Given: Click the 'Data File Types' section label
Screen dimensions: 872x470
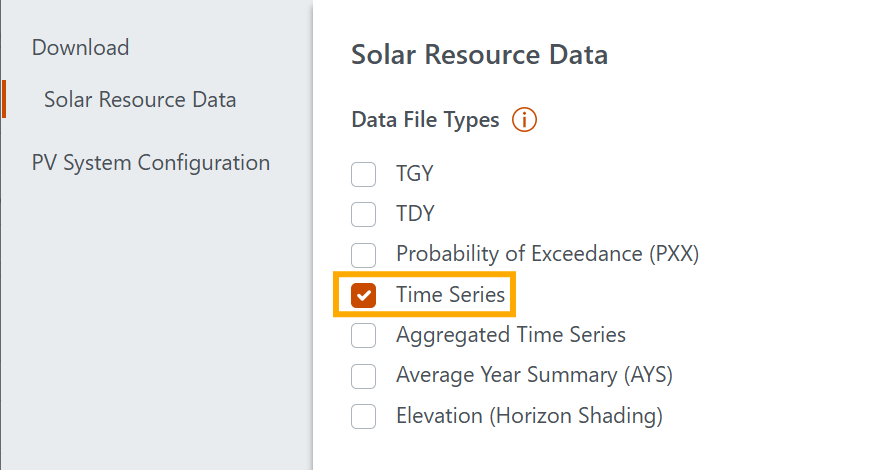Looking at the screenshot, I should (425, 120).
